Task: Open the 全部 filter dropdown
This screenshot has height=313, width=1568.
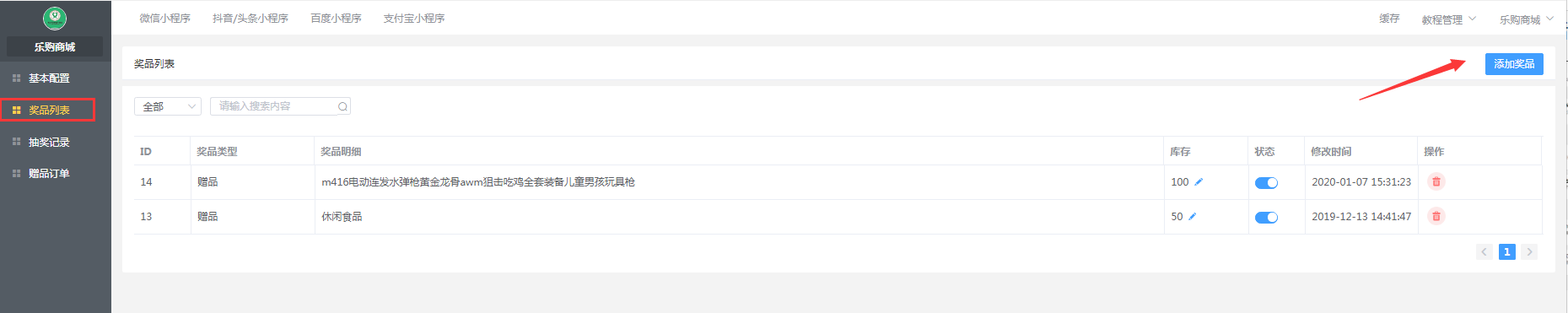Action: pyautogui.click(x=168, y=106)
